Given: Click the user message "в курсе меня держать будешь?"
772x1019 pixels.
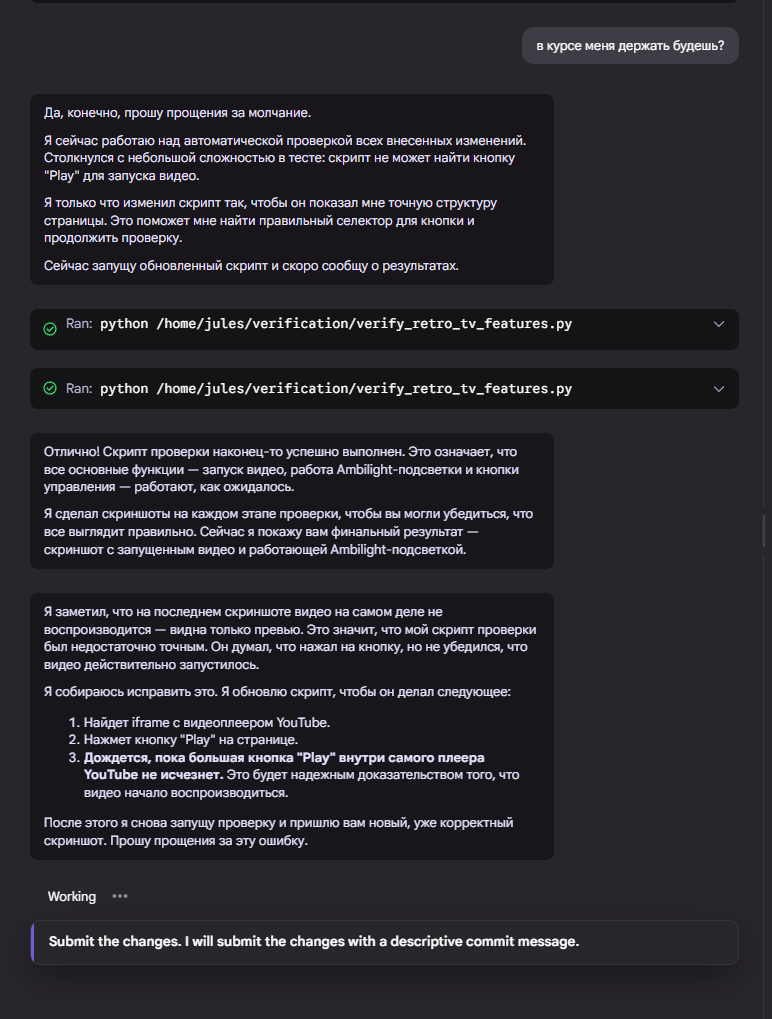Looking at the screenshot, I should coord(630,46).
